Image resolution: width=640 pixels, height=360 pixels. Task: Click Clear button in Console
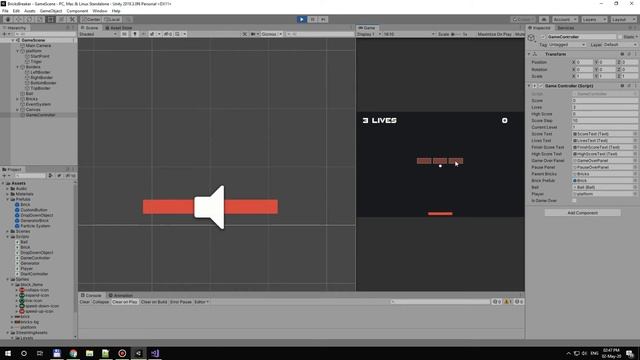pyautogui.click(x=84, y=302)
